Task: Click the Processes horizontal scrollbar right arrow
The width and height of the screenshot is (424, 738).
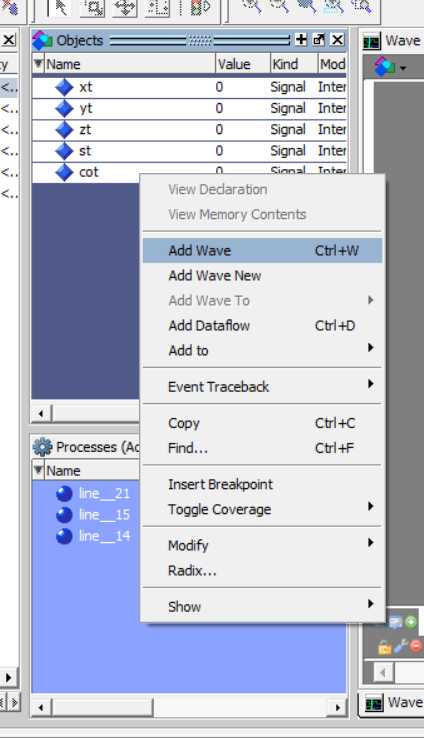Action: pyautogui.click(x=338, y=707)
